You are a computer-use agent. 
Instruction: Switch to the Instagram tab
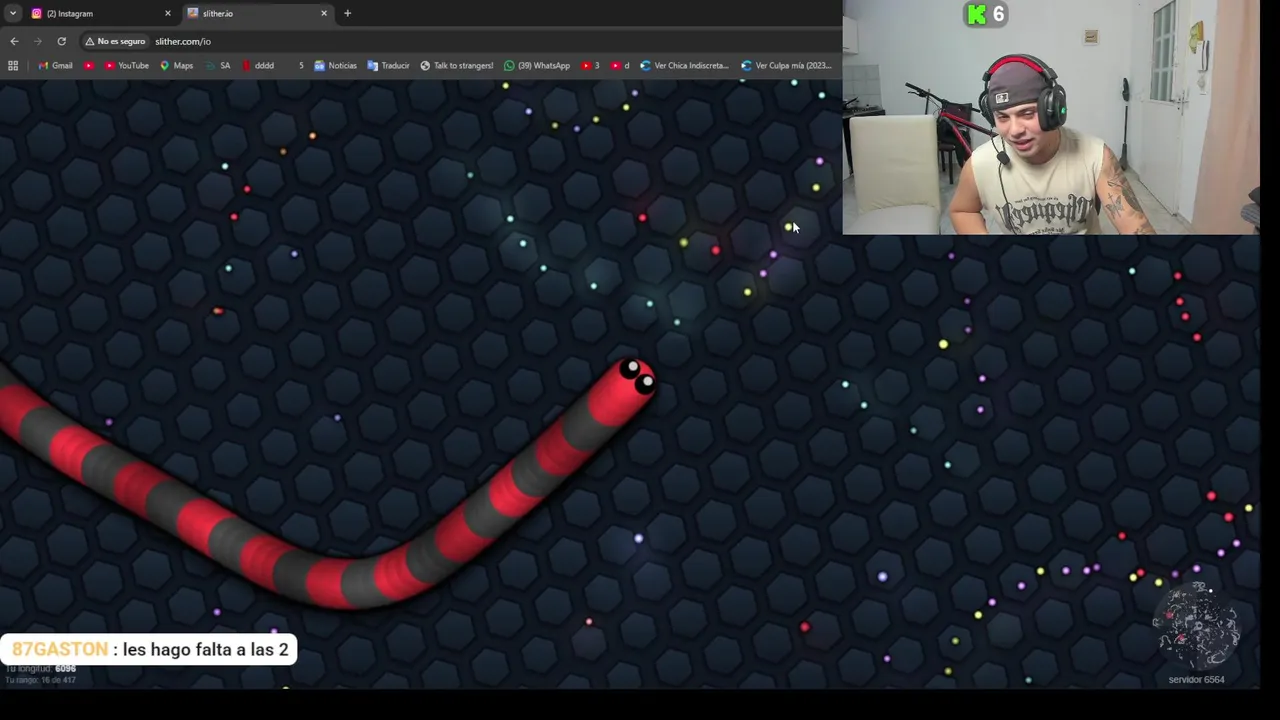[x=99, y=13]
